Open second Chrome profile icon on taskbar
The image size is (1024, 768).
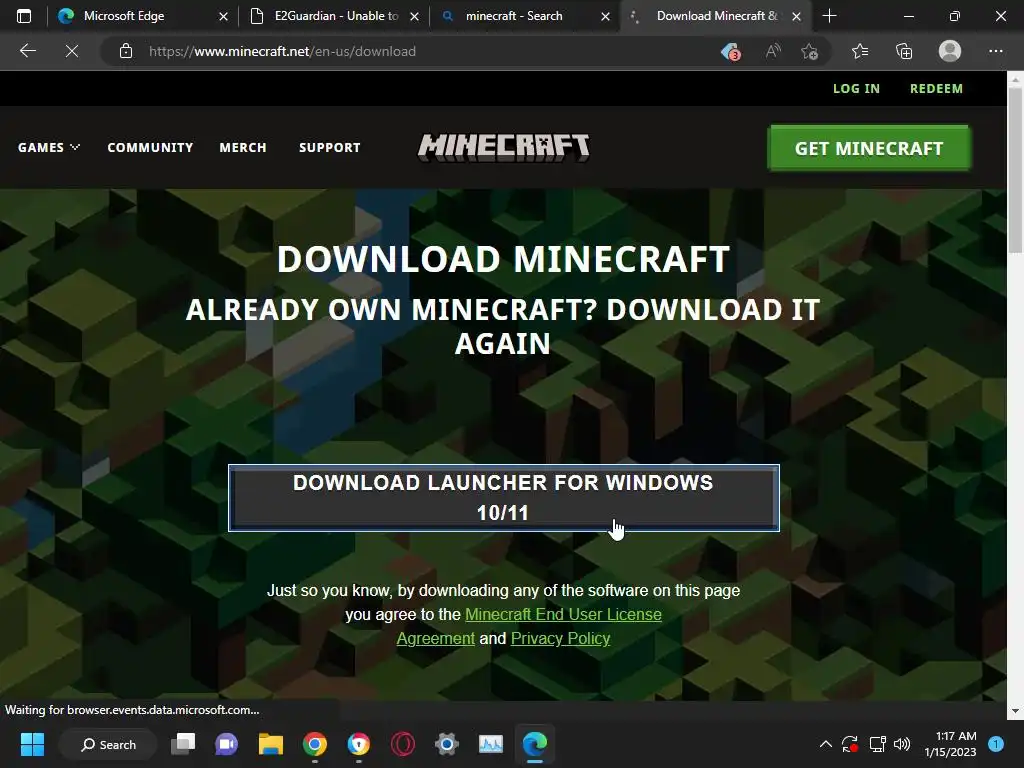pos(359,744)
